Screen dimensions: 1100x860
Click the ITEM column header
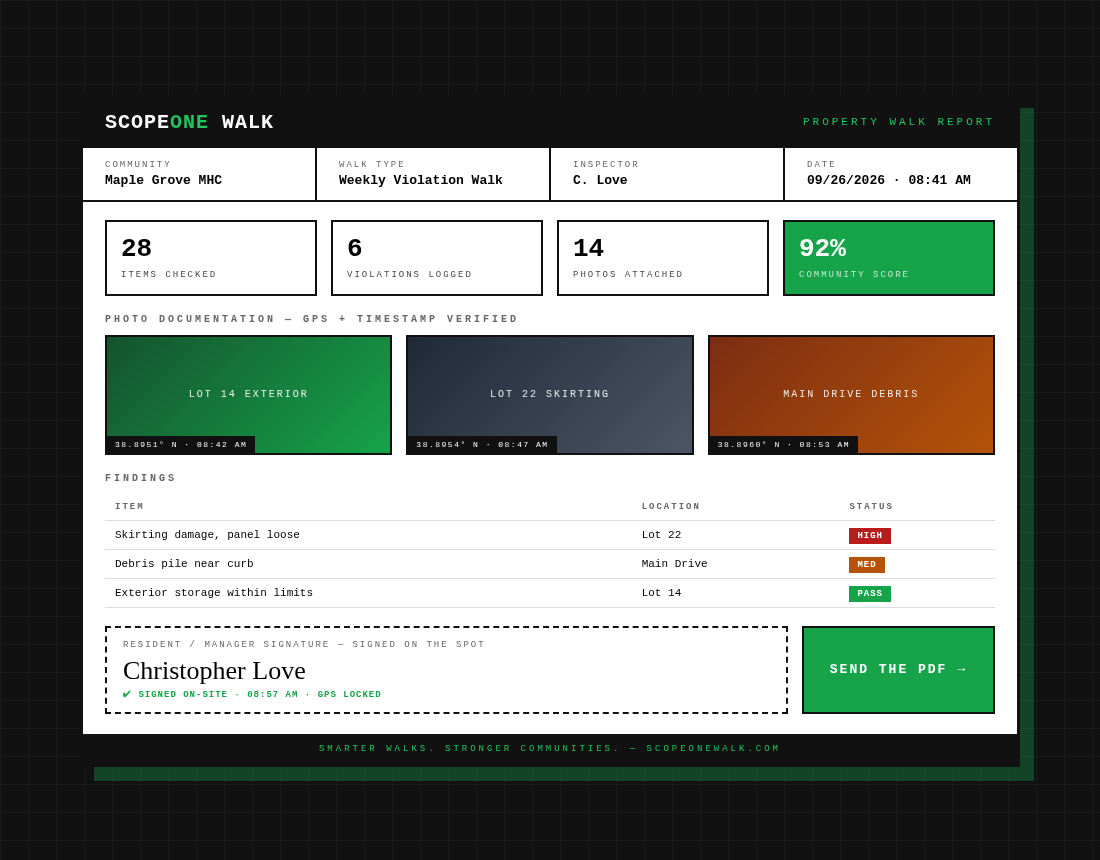(130, 506)
